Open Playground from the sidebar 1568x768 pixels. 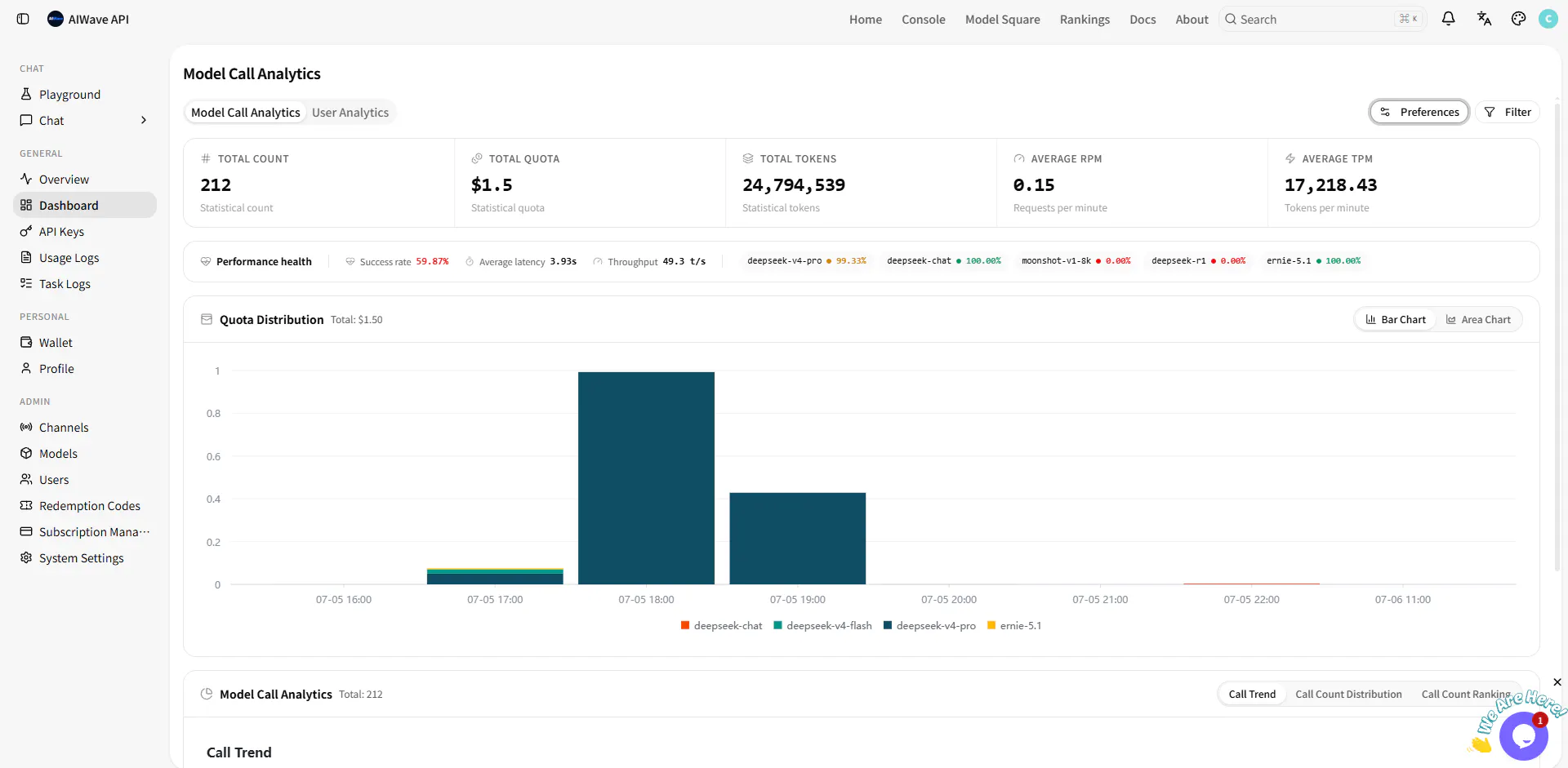point(85,95)
